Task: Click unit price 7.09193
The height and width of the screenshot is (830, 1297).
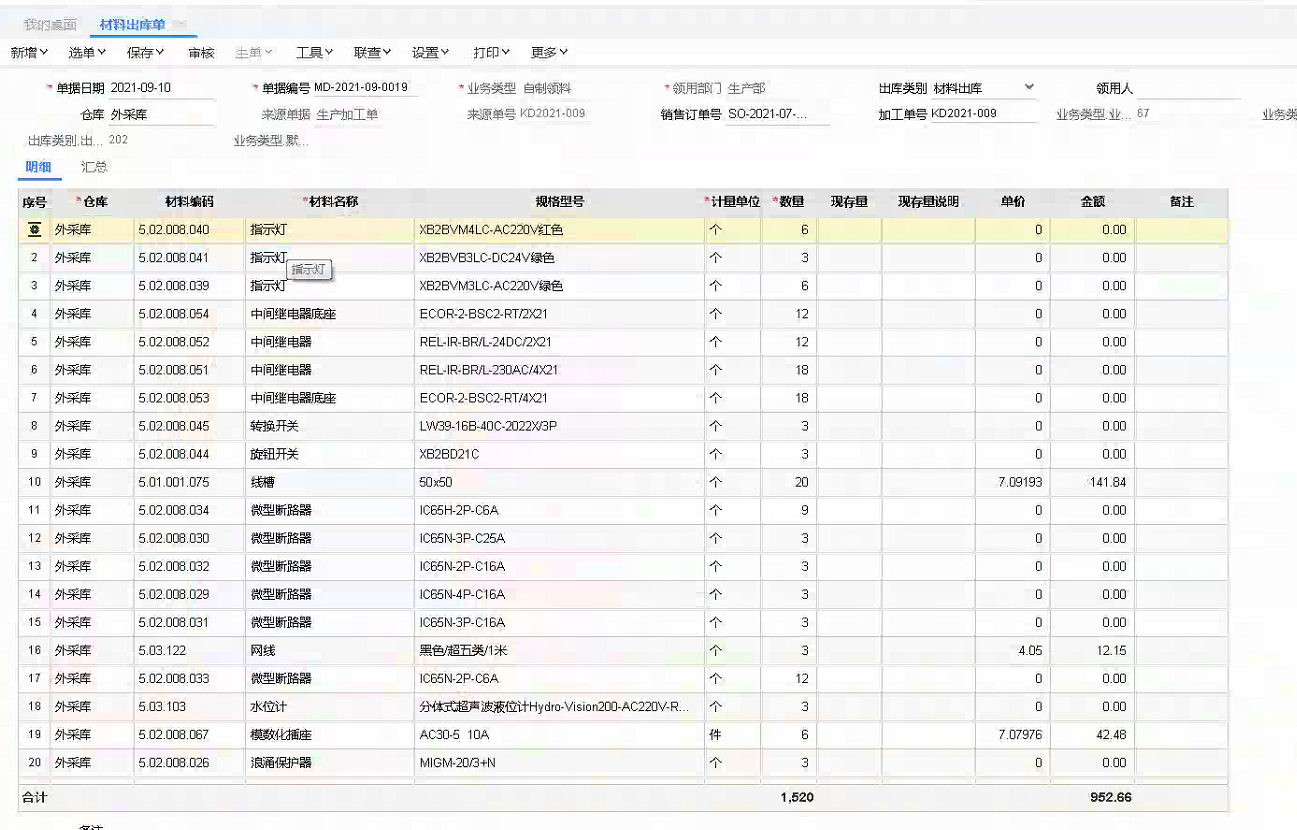Action: 1013,482
